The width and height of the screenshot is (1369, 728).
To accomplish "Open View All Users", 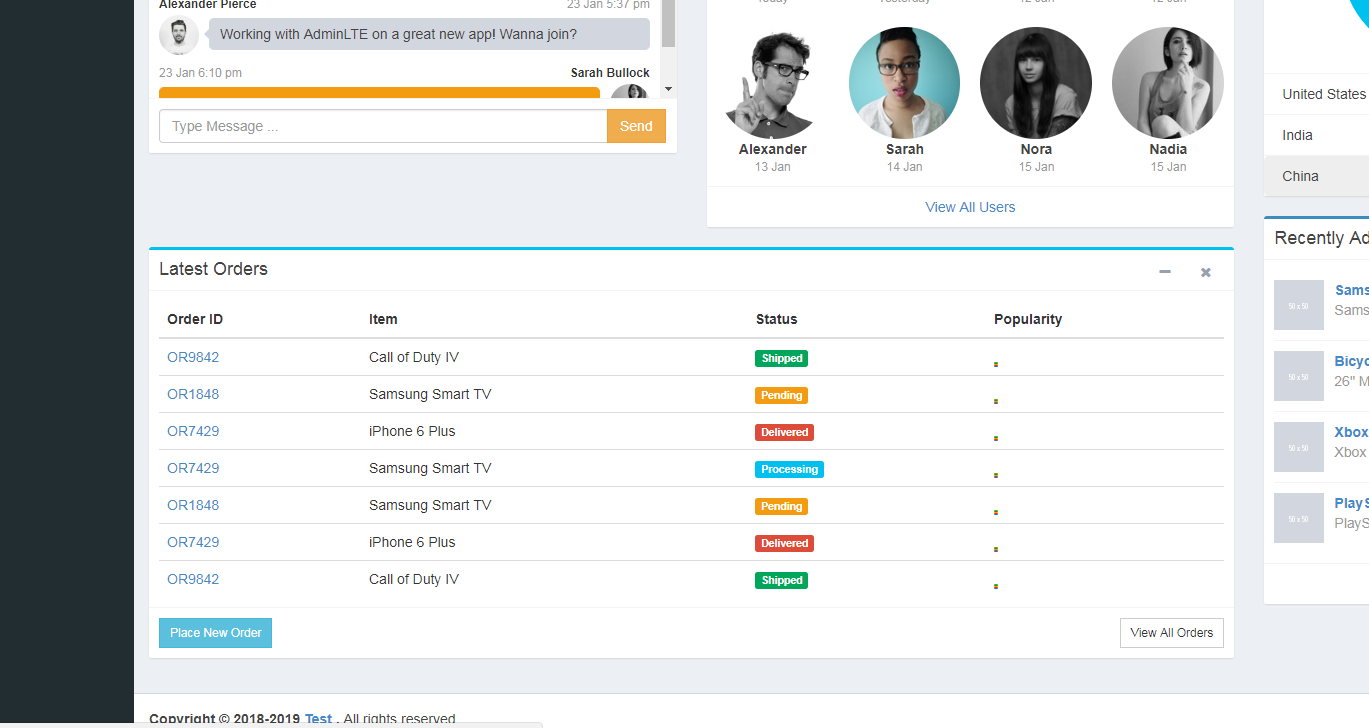I will (x=970, y=206).
